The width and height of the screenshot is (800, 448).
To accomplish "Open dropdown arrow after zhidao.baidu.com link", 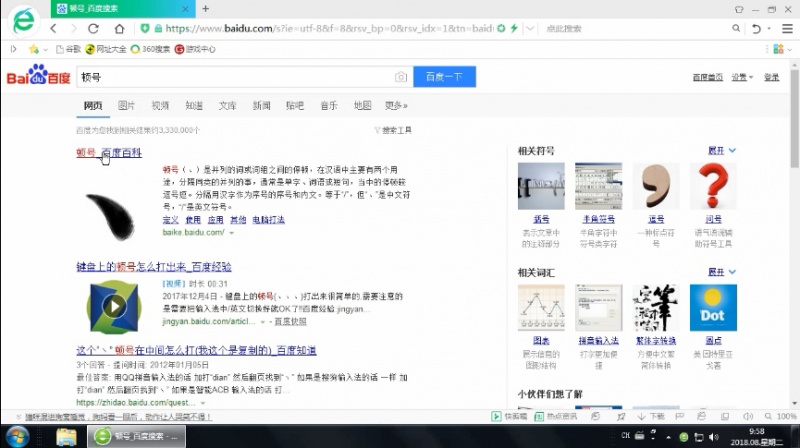I will pos(203,403).
